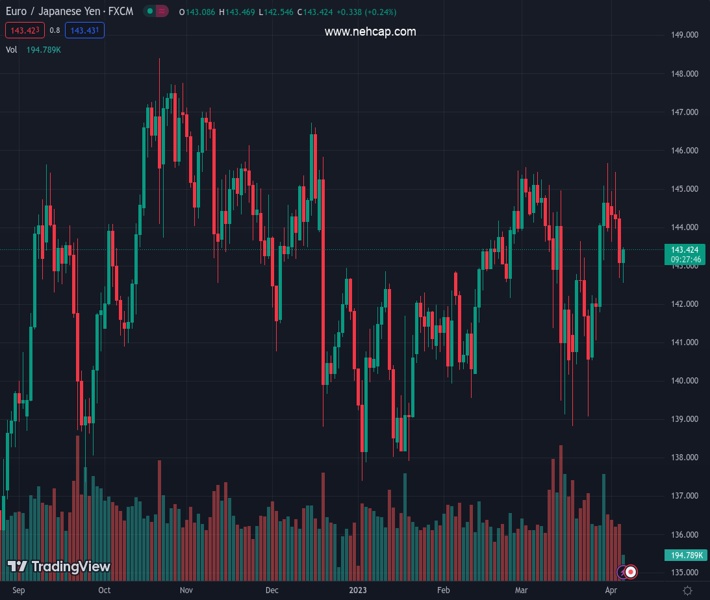Viewport: 710px width, 600px height.
Task: Click the red economic event marker
Action: [x=631, y=572]
